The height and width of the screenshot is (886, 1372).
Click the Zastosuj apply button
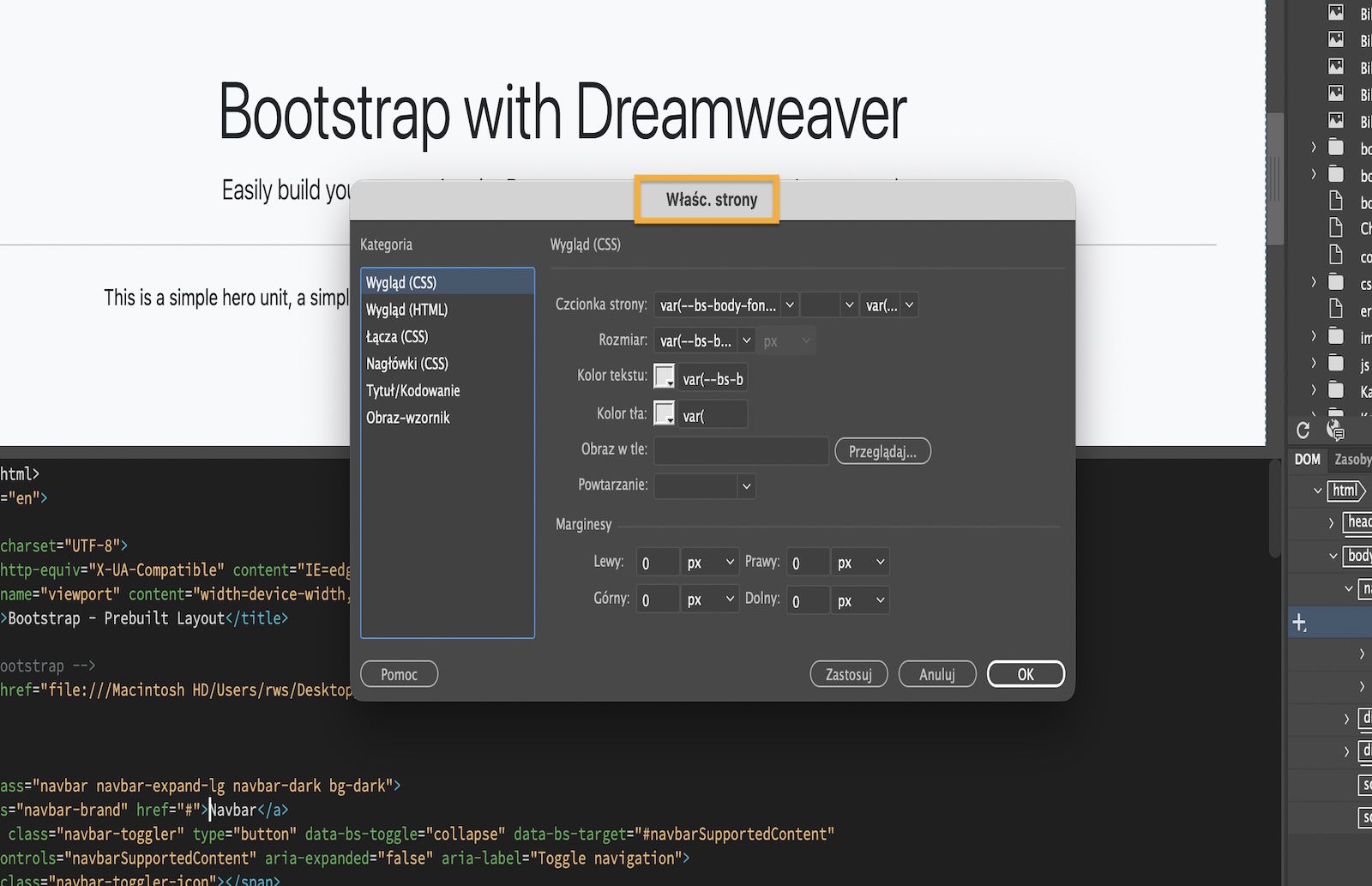pyautogui.click(x=849, y=674)
